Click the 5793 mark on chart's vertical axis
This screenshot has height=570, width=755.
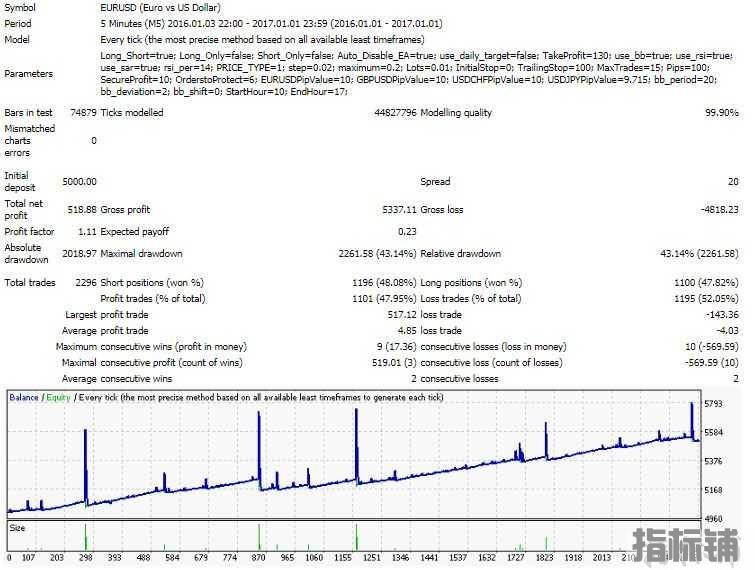click(715, 404)
